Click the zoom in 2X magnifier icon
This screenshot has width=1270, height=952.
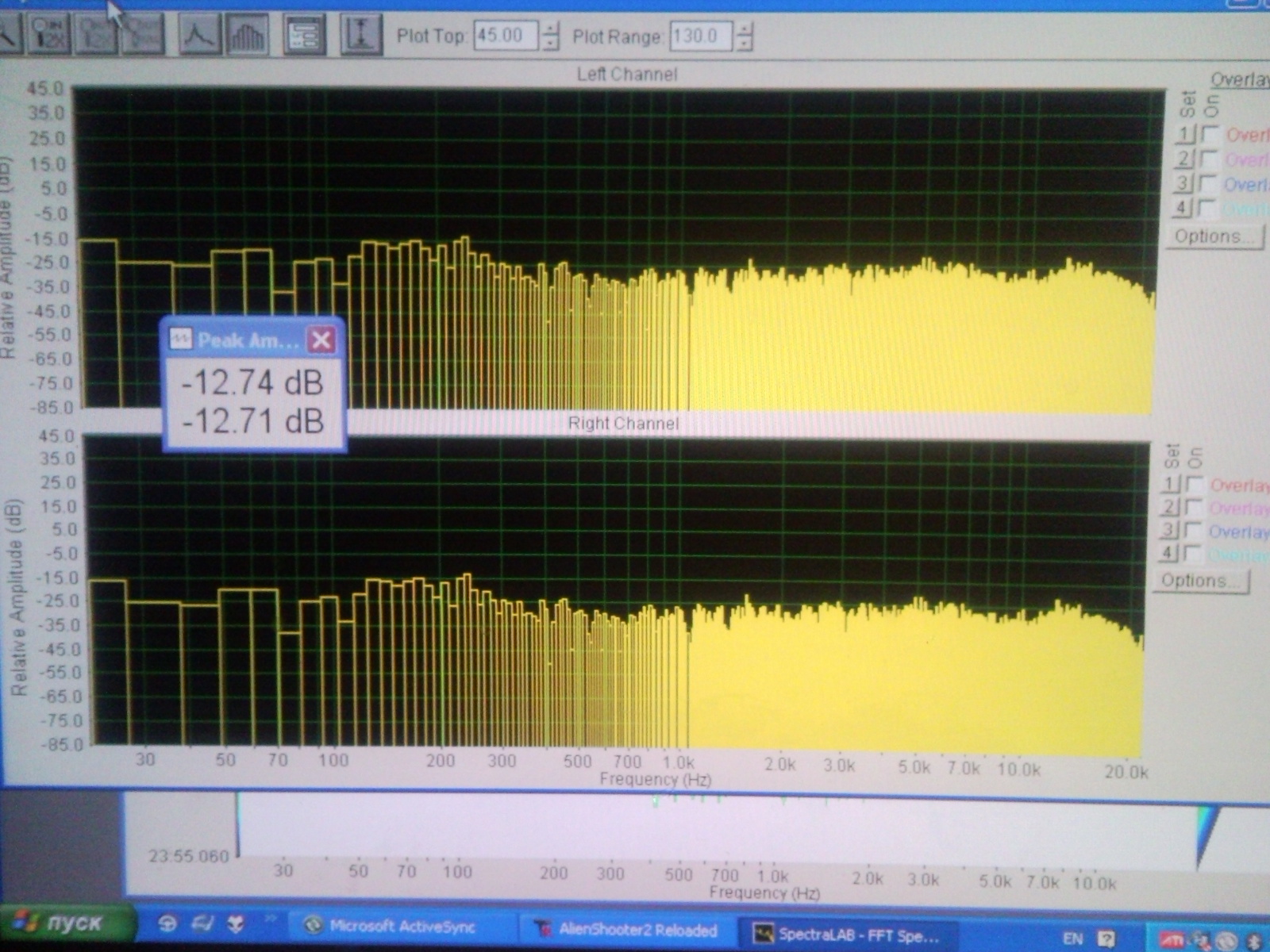coord(48,36)
